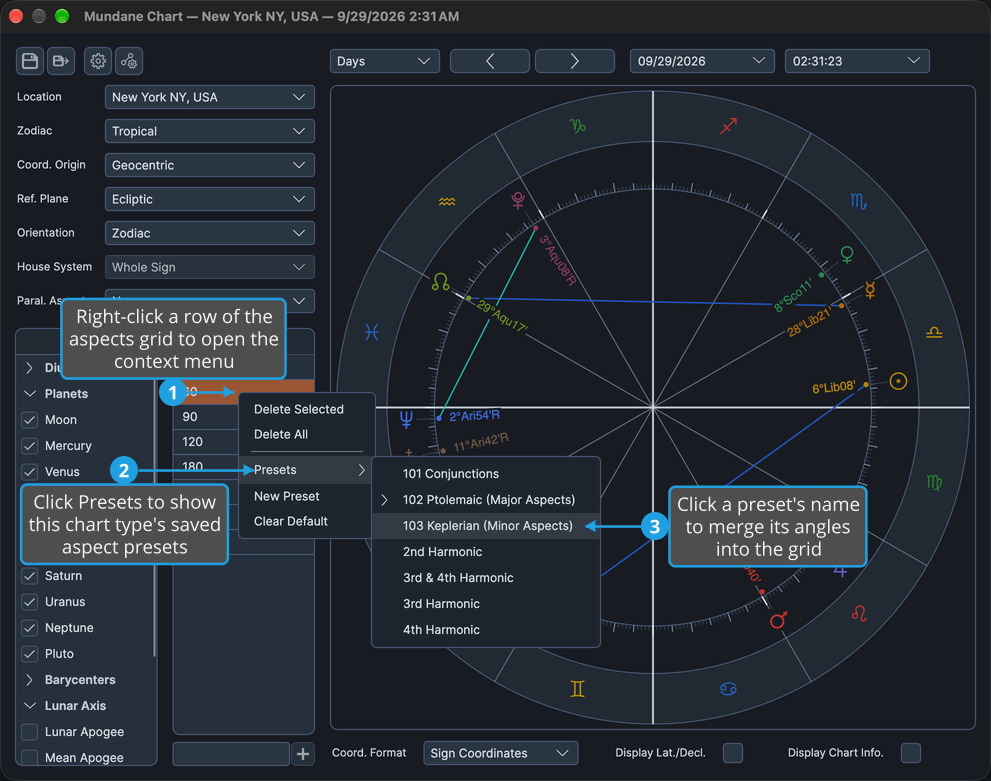Select 103 Keplerian (Minor Aspects) preset
Viewport: 991px width, 781px height.
[486, 526]
